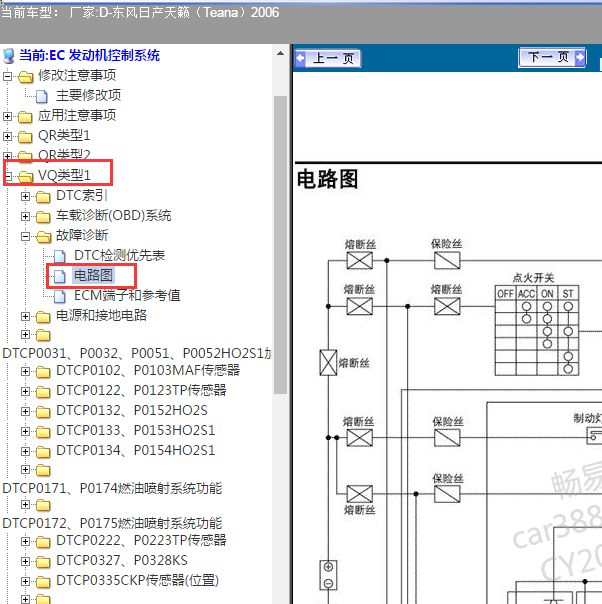Click the 电源和接地电路 folder icon
This screenshot has width=602, height=604.
pyautogui.click(x=43, y=317)
